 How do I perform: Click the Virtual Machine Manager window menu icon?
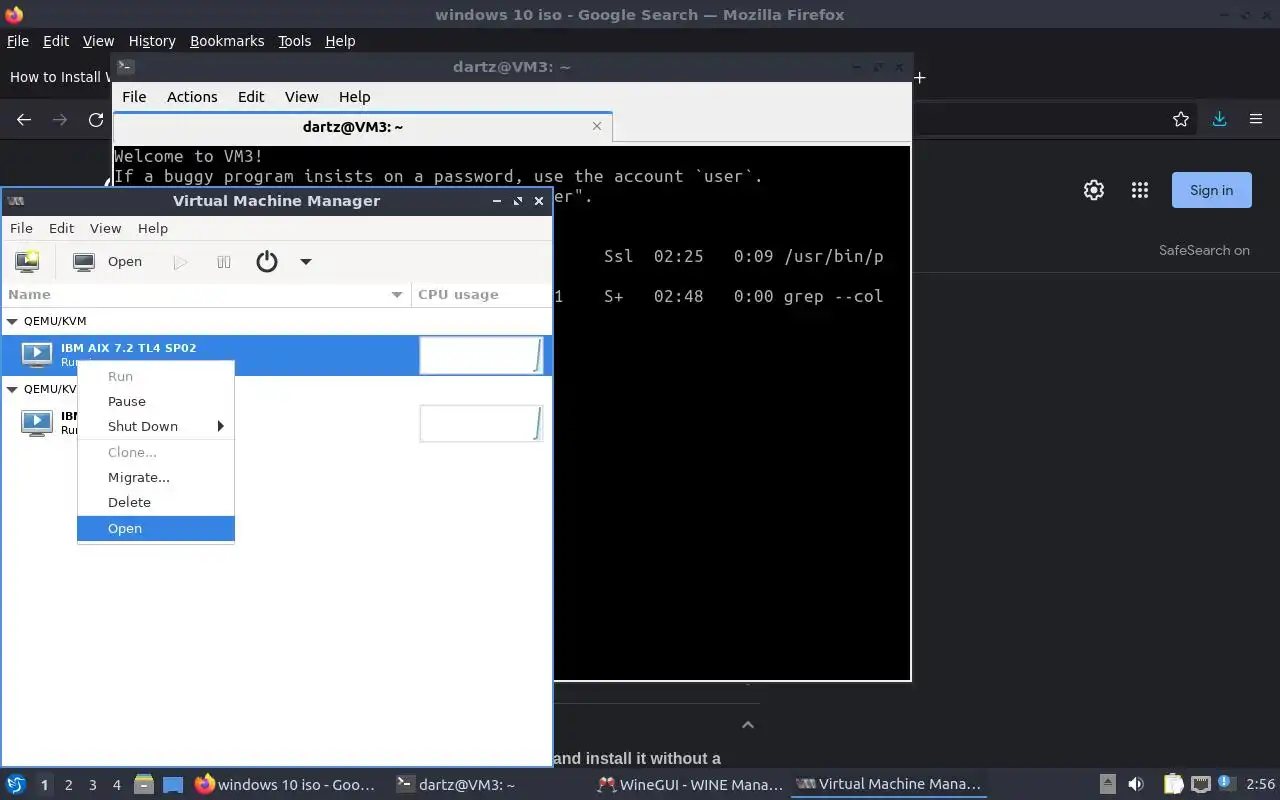pyautogui.click(x=15, y=201)
